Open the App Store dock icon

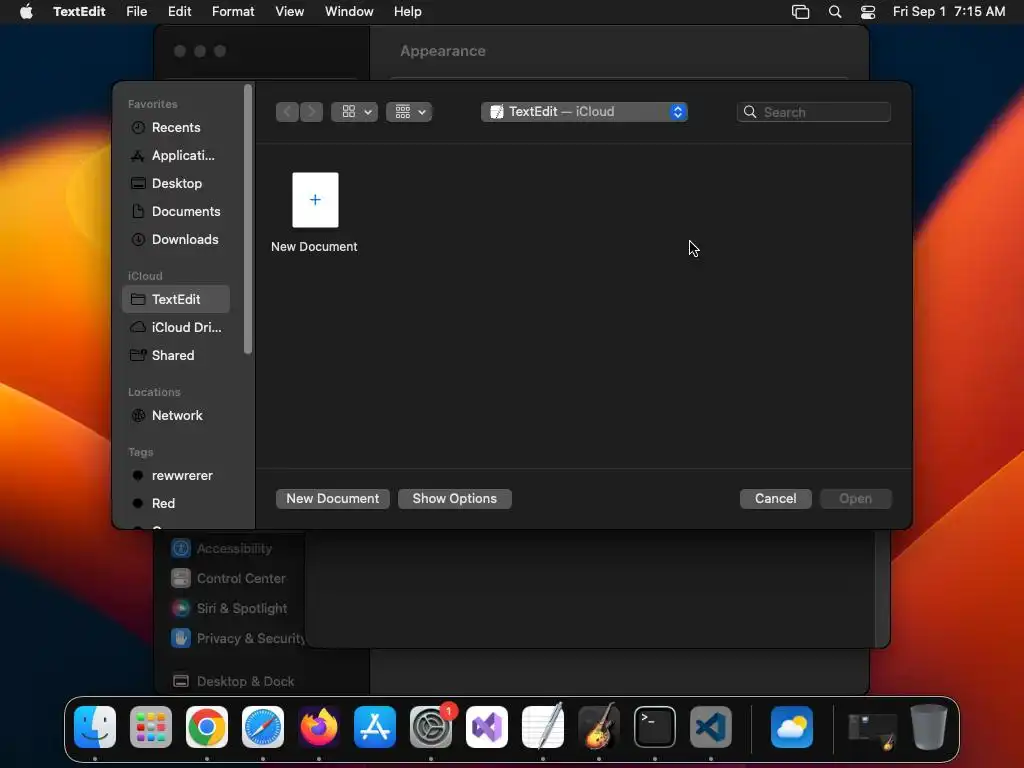click(x=375, y=727)
